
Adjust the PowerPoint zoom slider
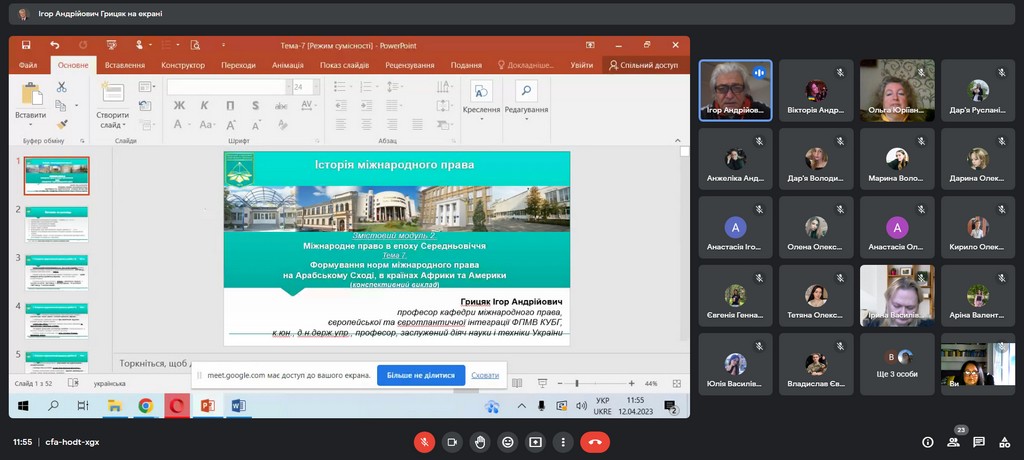[x=576, y=383]
